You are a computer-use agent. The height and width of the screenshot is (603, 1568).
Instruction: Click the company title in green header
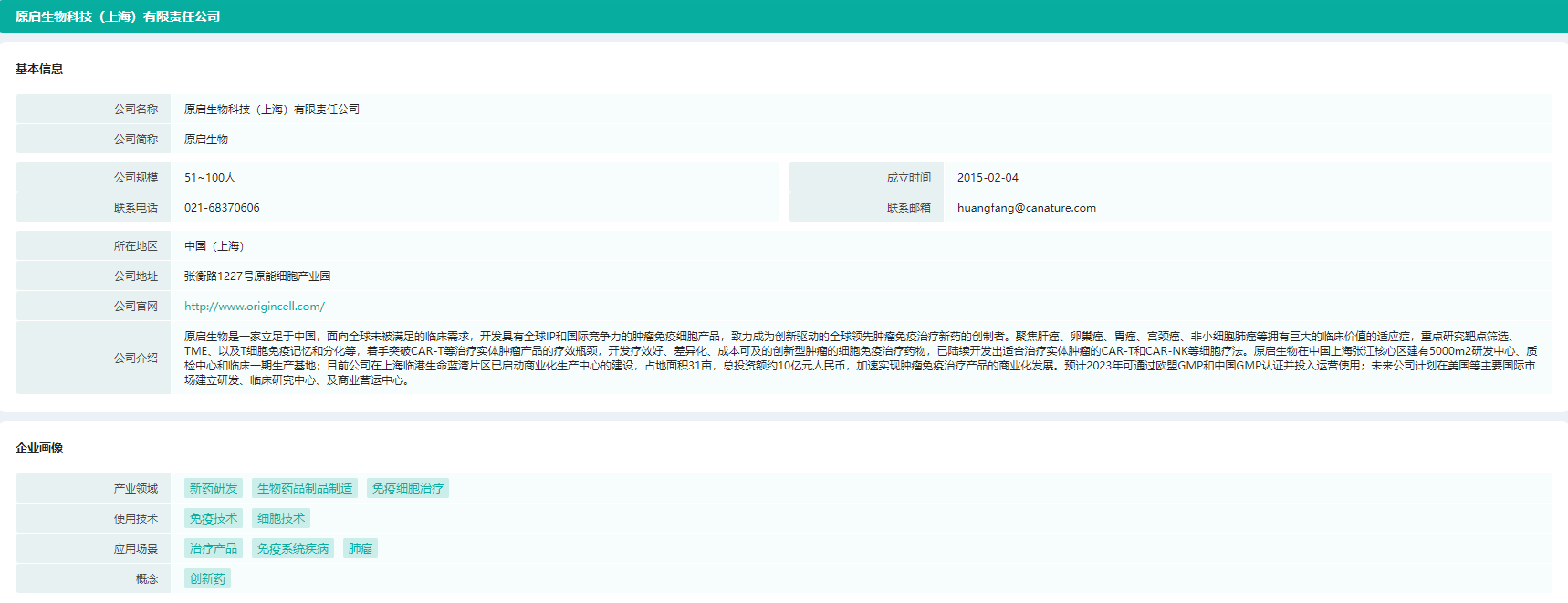[x=118, y=16]
